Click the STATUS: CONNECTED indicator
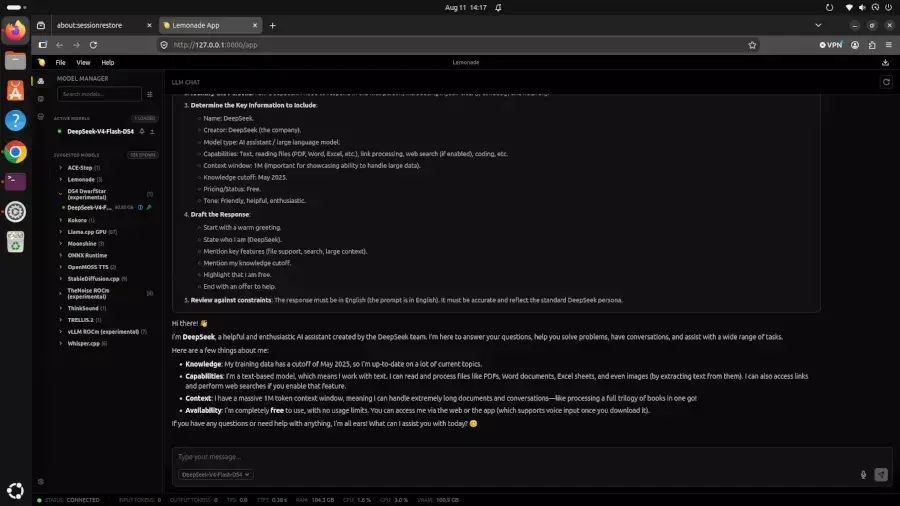The image size is (900, 506). [69, 500]
